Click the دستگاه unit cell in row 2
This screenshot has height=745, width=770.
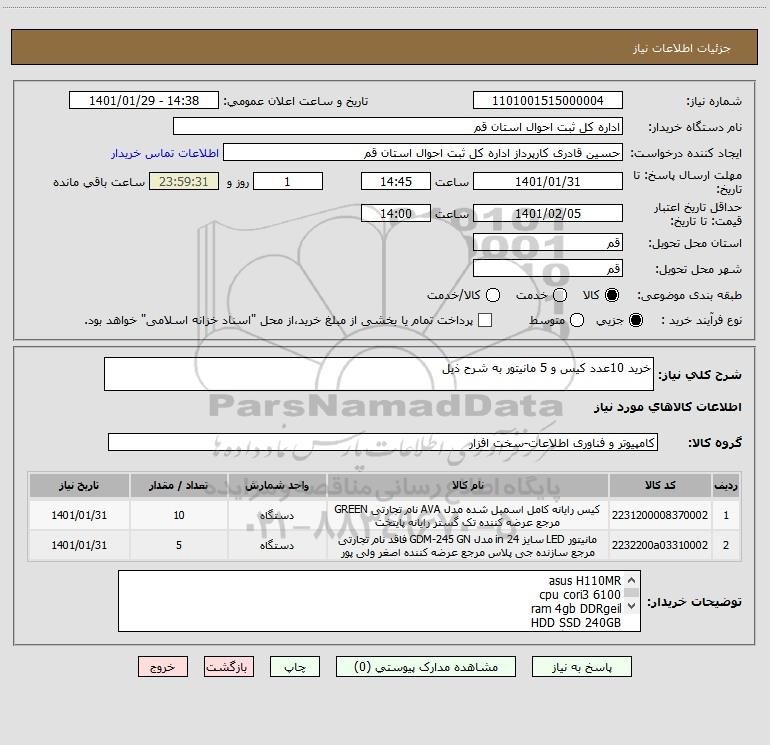click(x=277, y=546)
